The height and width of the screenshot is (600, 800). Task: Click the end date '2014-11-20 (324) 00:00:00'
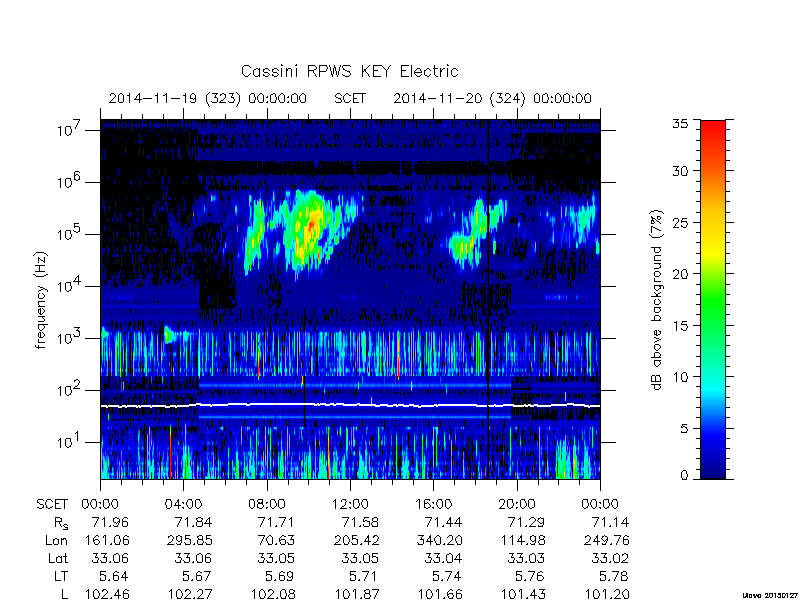(492, 98)
